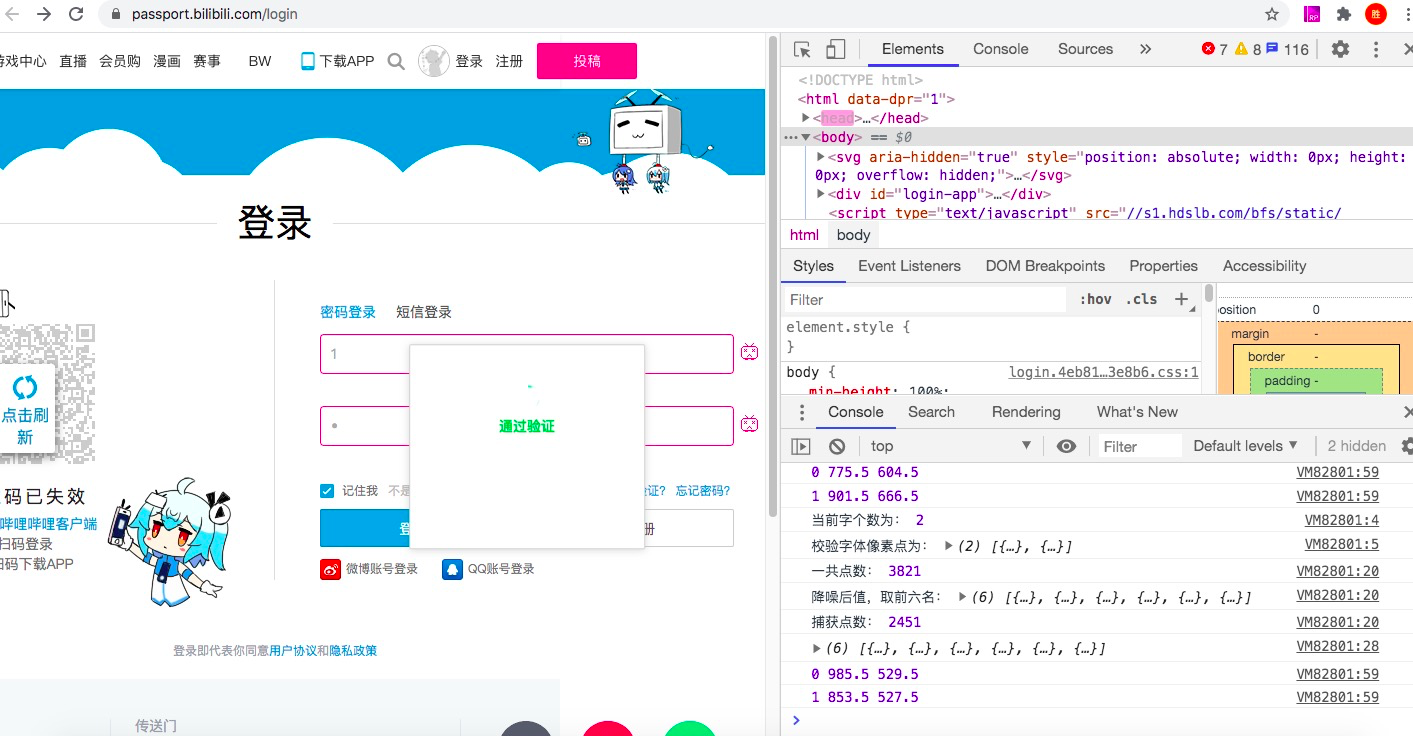The width and height of the screenshot is (1413, 736).
Task: Switch to the Sources tab
Action: (1085, 49)
